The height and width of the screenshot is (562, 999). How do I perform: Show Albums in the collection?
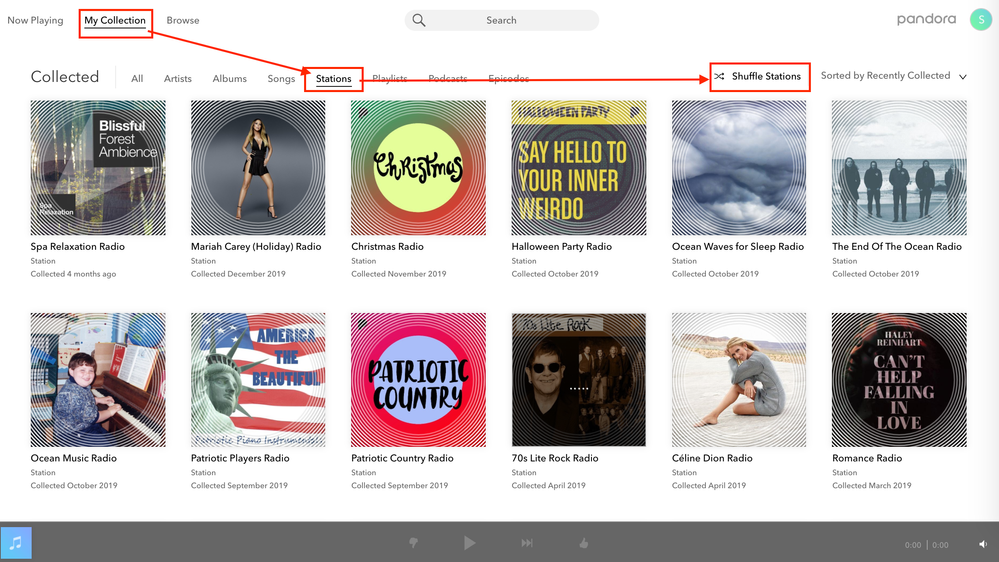(x=229, y=78)
